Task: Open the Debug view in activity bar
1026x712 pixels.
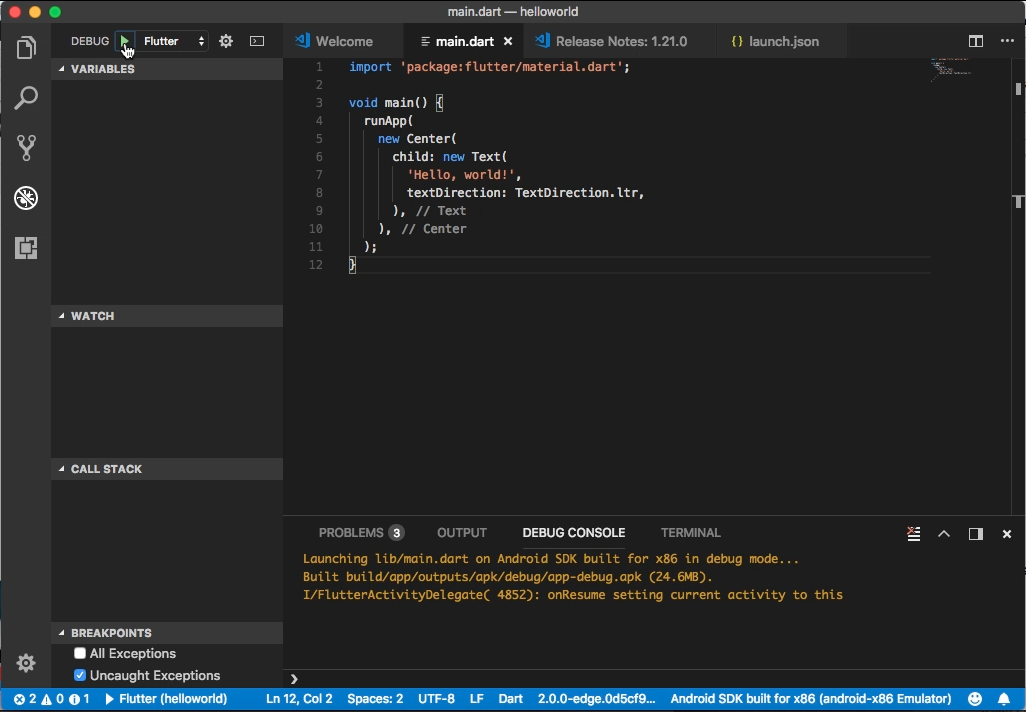Action: point(26,198)
